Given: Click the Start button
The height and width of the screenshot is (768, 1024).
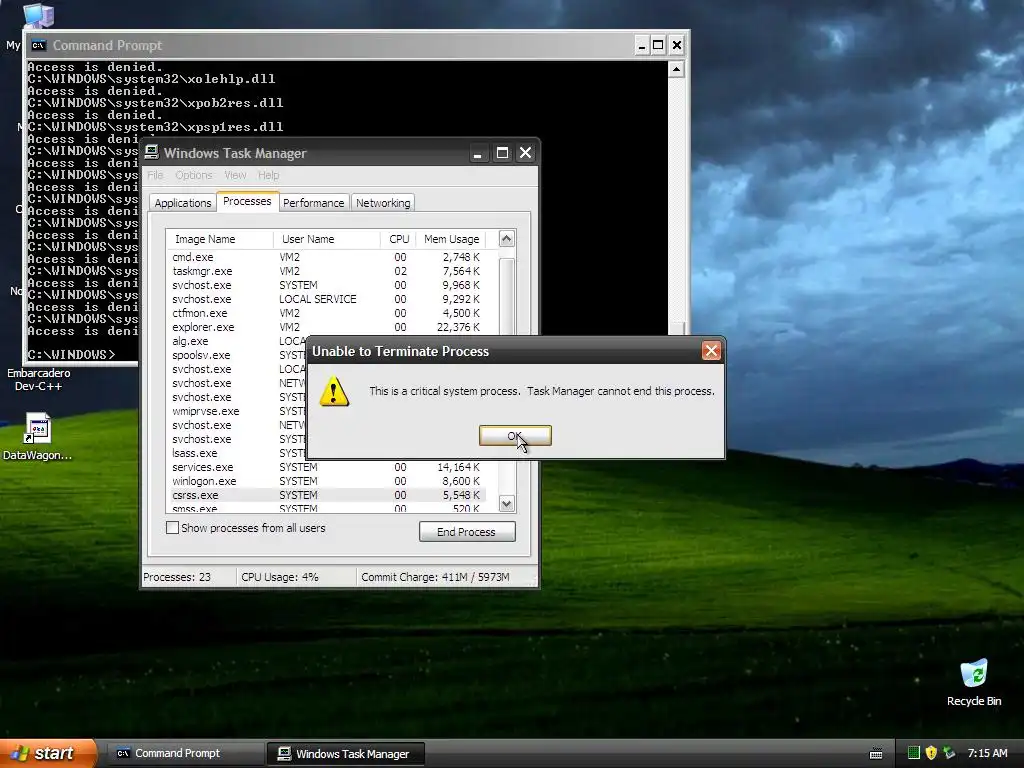Looking at the screenshot, I should pos(48,753).
